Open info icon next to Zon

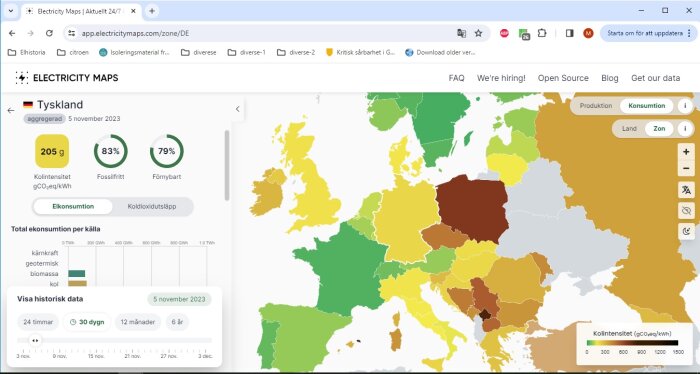(x=685, y=129)
